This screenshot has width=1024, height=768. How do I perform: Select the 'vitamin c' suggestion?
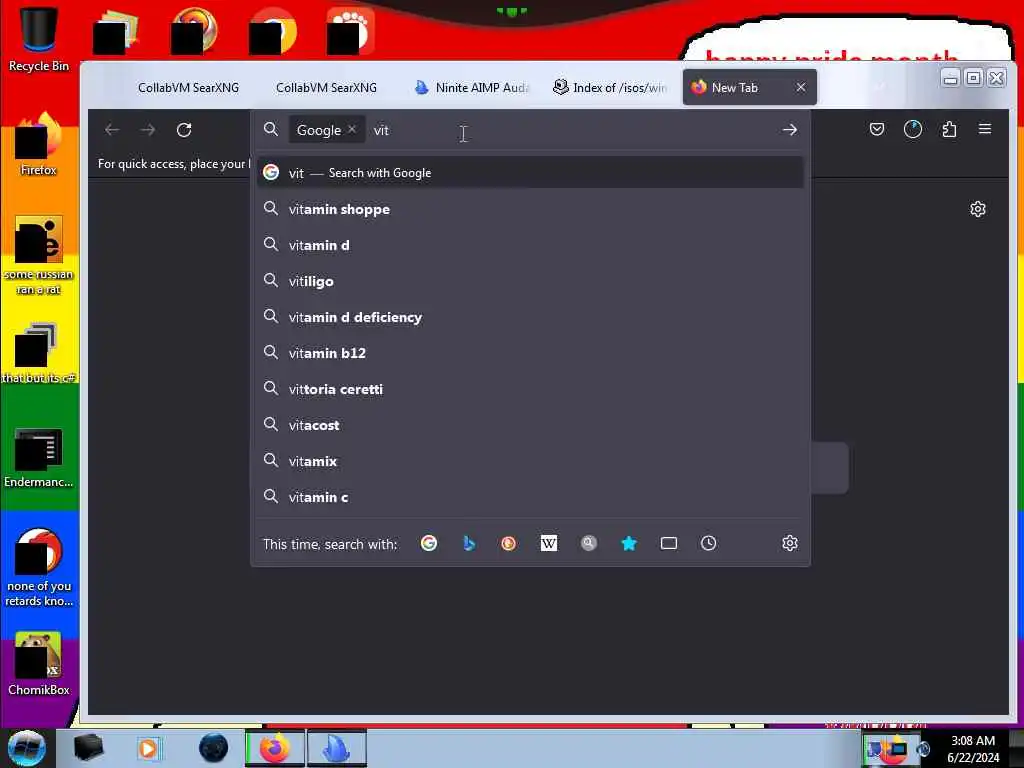tap(530, 497)
